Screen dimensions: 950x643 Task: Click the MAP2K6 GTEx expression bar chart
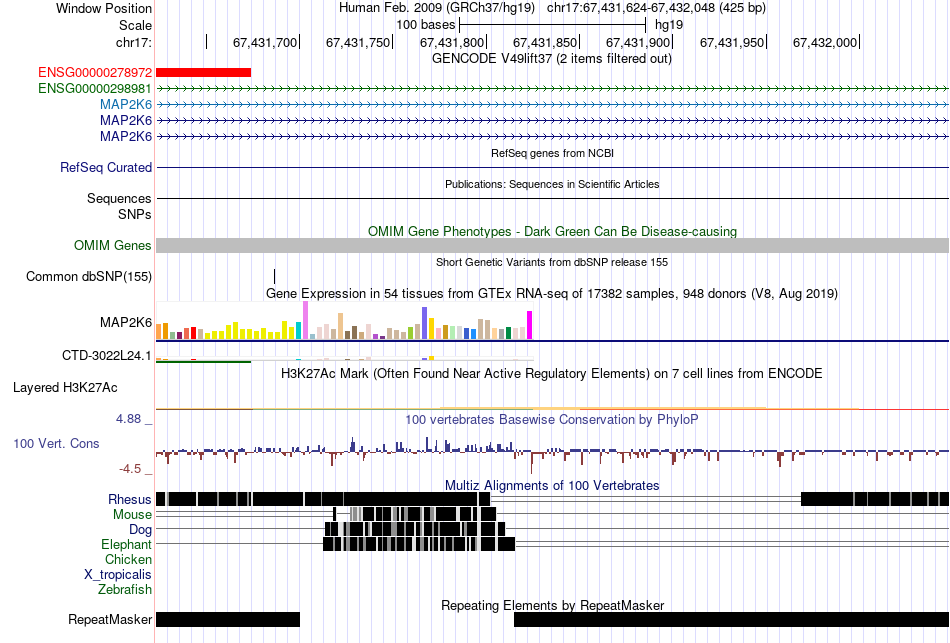click(344, 321)
